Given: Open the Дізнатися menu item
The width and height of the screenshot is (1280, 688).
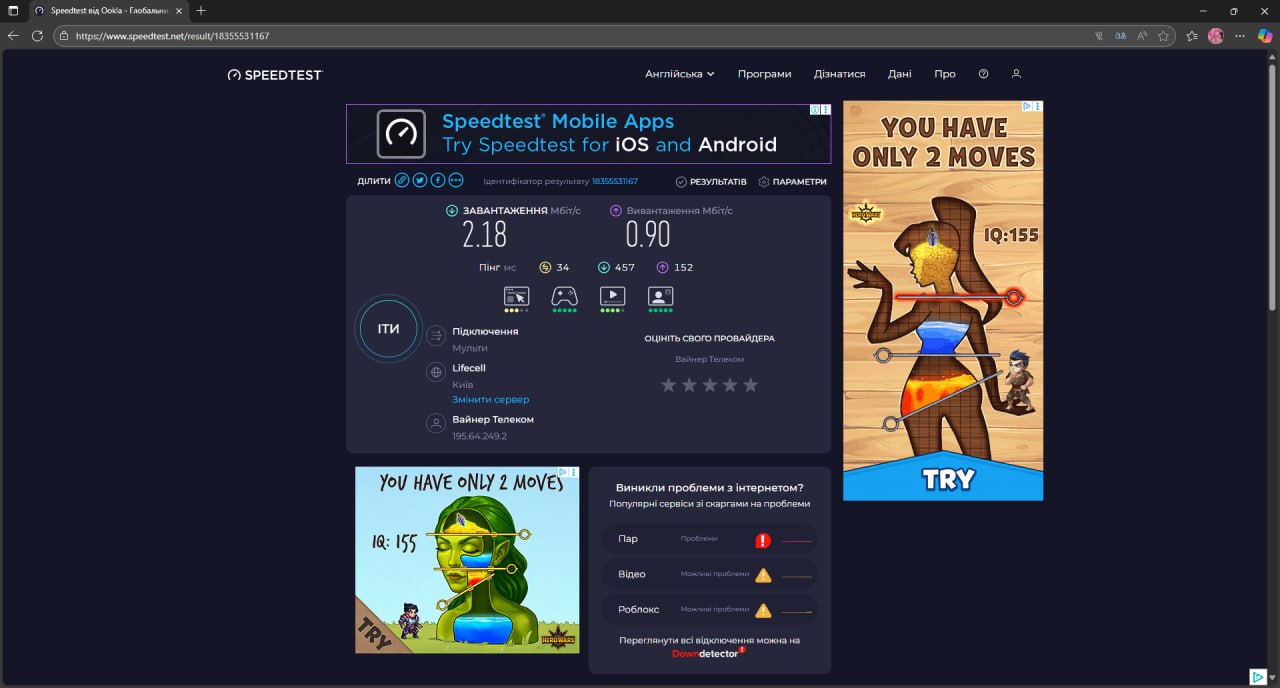Looking at the screenshot, I should tap(840, 74).
